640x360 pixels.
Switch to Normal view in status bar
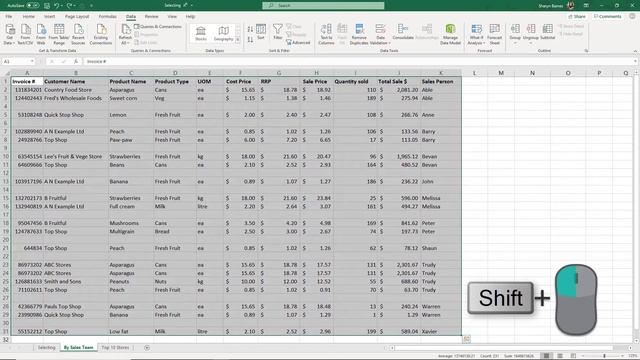coord(546,356)
